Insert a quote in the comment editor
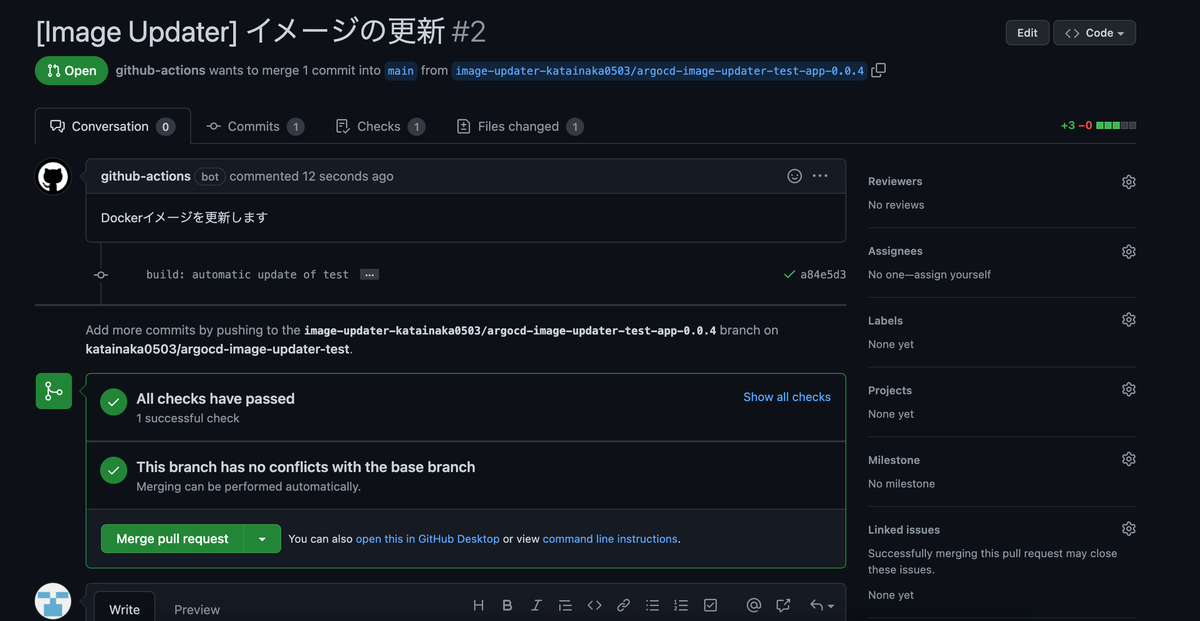 [x=565, y=605]
